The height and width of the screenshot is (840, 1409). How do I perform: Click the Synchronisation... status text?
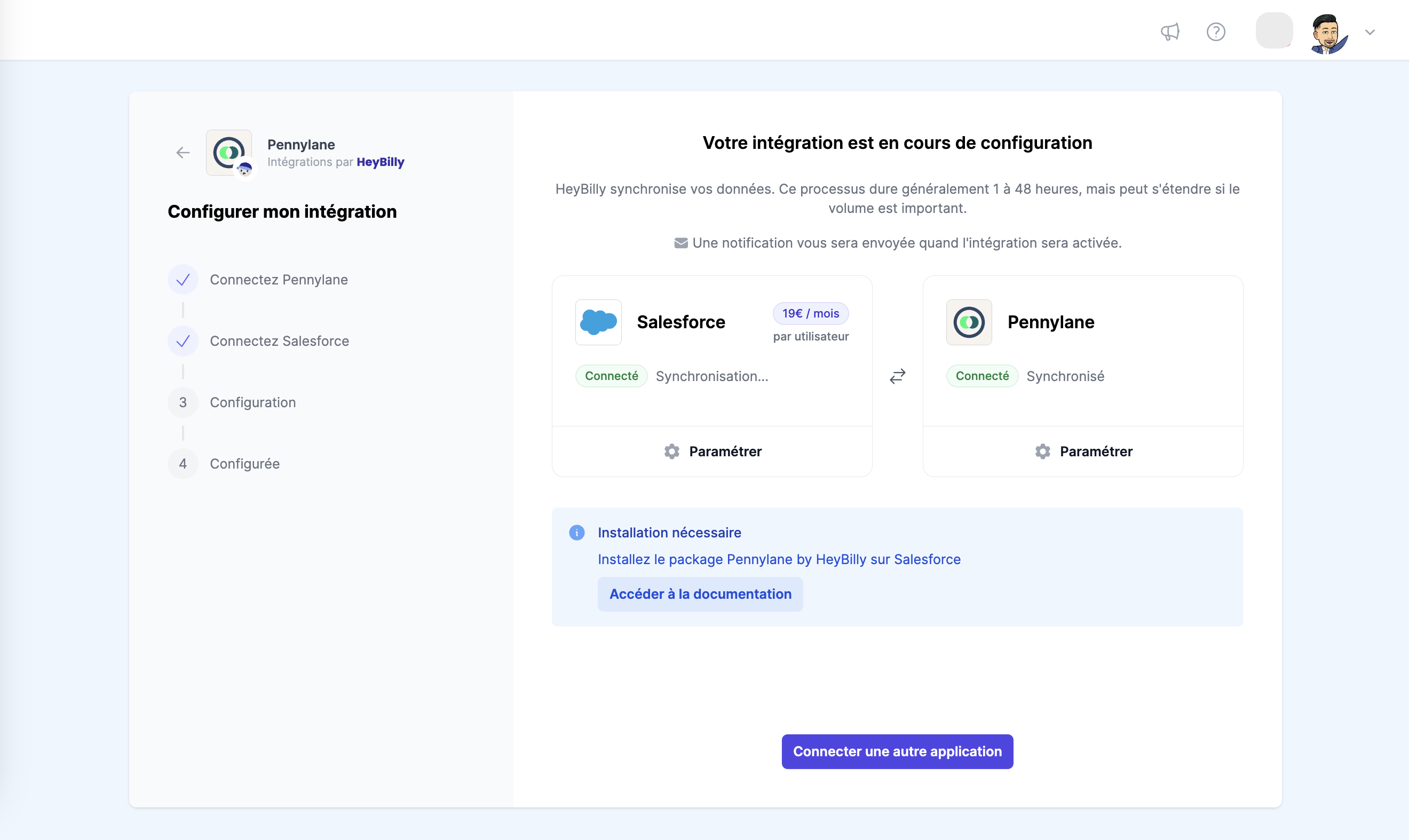click(x=712, y=376)
